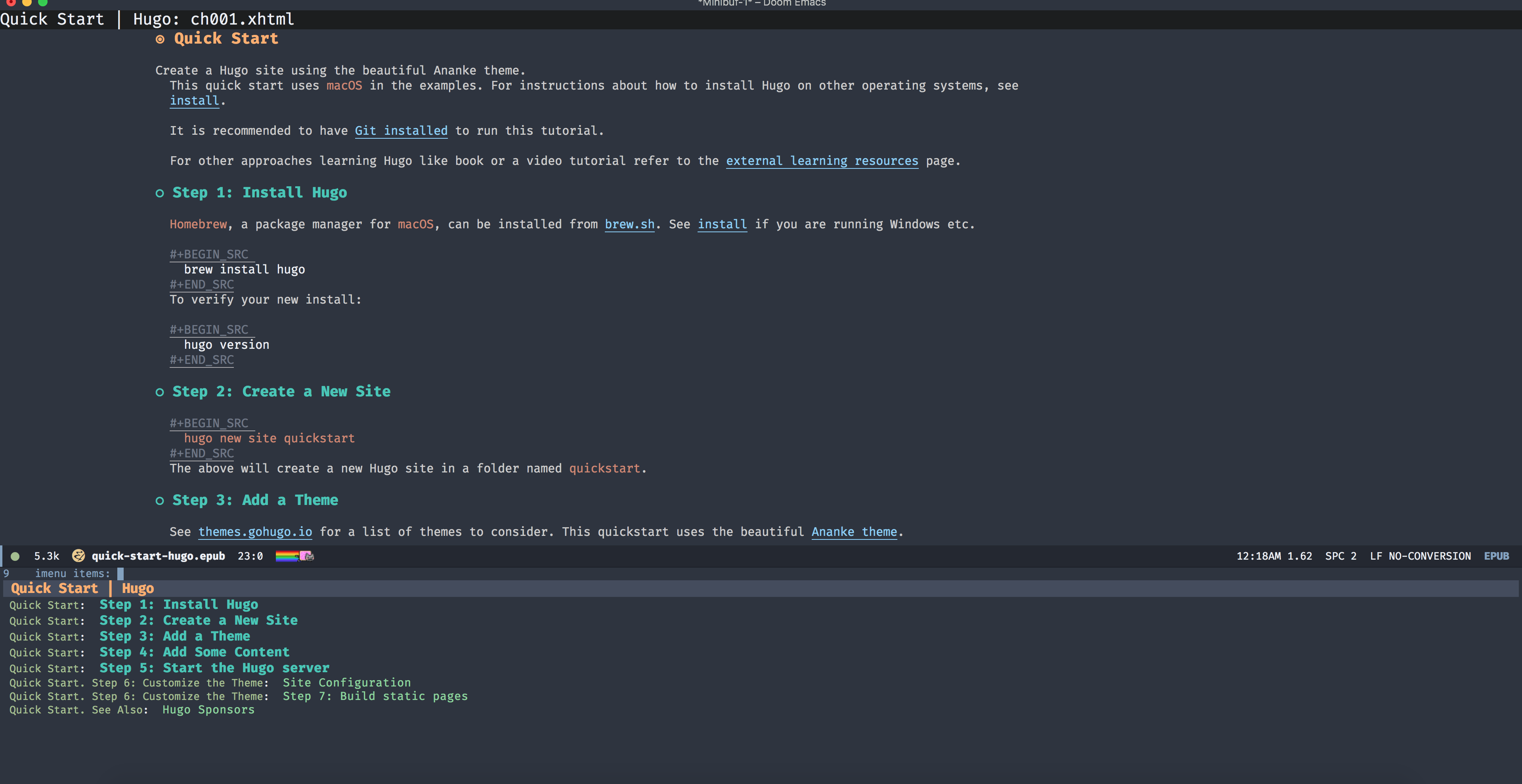The image size is (1522, 784).
Task: Click the Step 3: Add a Theme bullet
Action: (159, 501)
